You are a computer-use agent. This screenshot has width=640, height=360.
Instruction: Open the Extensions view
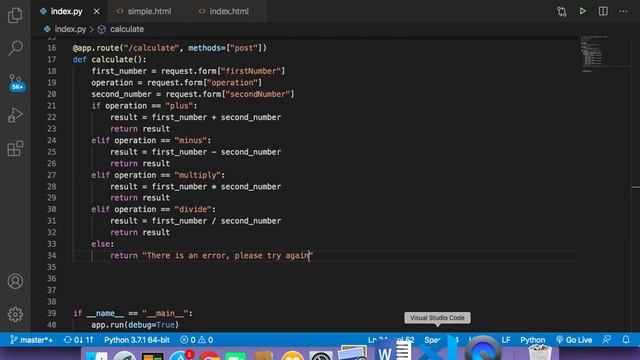pyautogui.click(x=15, y=148)
